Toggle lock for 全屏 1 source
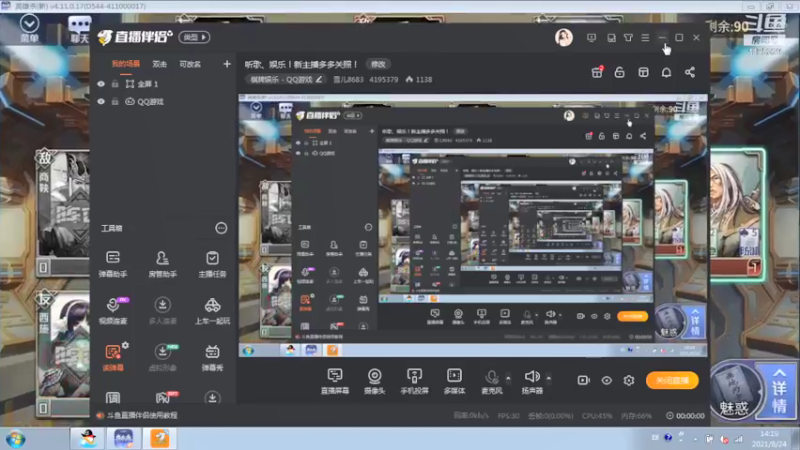 (x=115, y=84)
